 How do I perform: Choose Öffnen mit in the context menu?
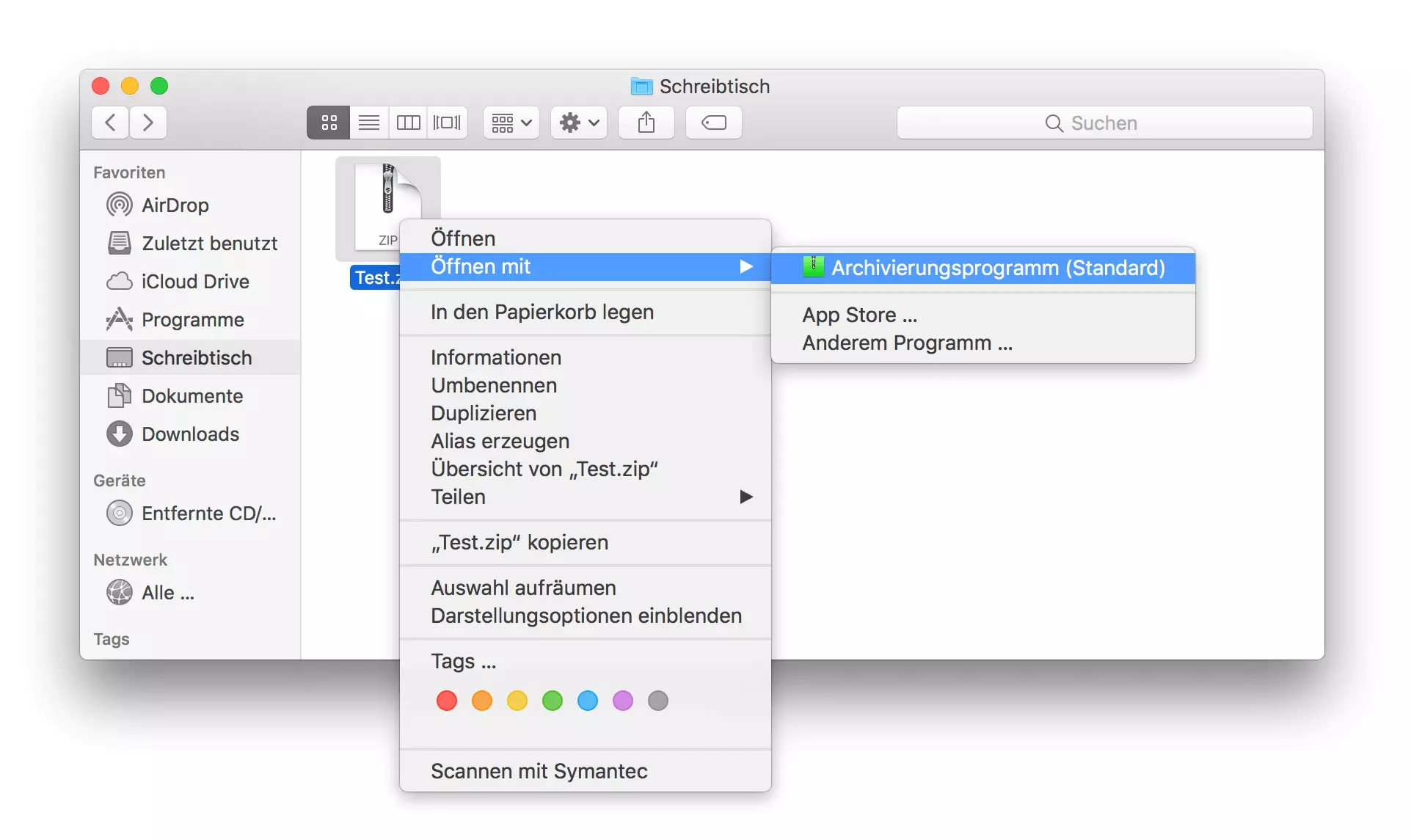[585, 266]
